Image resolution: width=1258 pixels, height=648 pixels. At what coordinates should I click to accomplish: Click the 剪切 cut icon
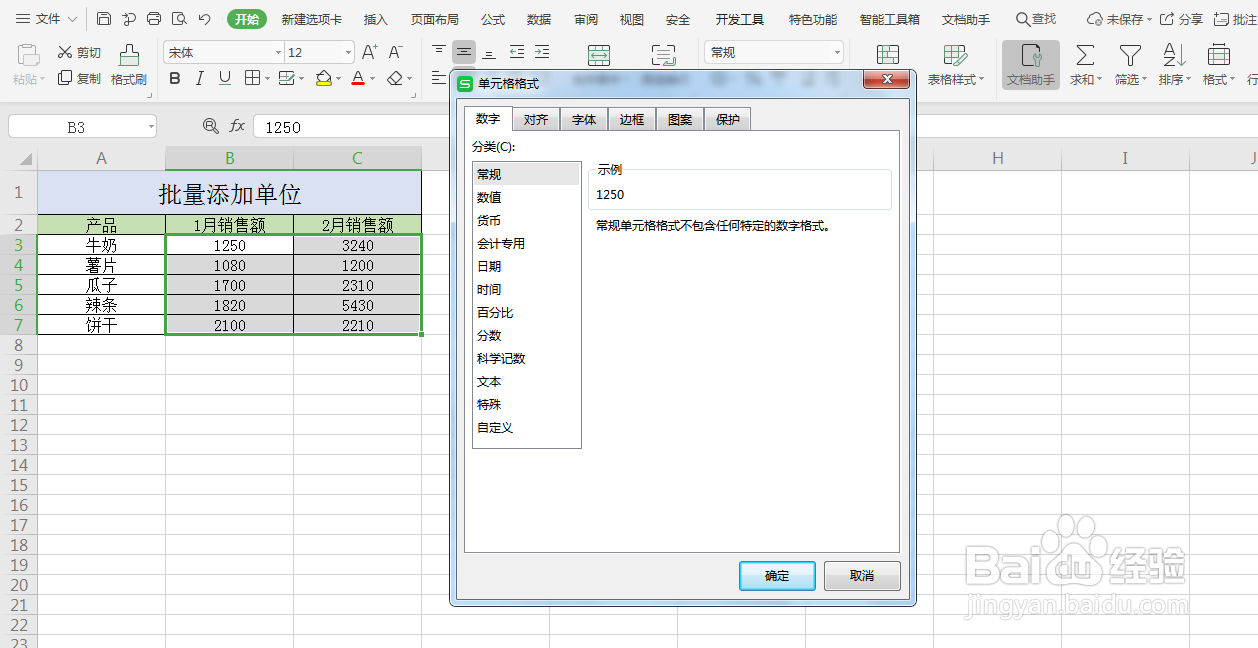78,52
